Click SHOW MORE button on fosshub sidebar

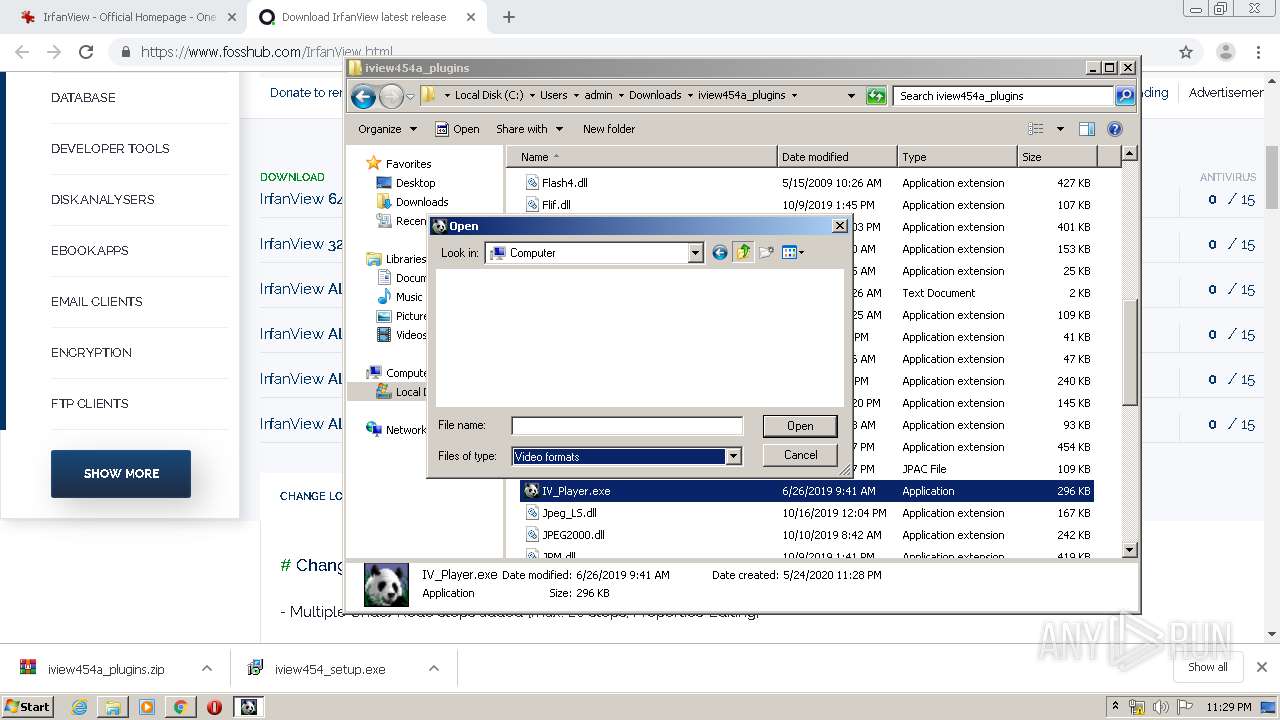pos(121,474)
